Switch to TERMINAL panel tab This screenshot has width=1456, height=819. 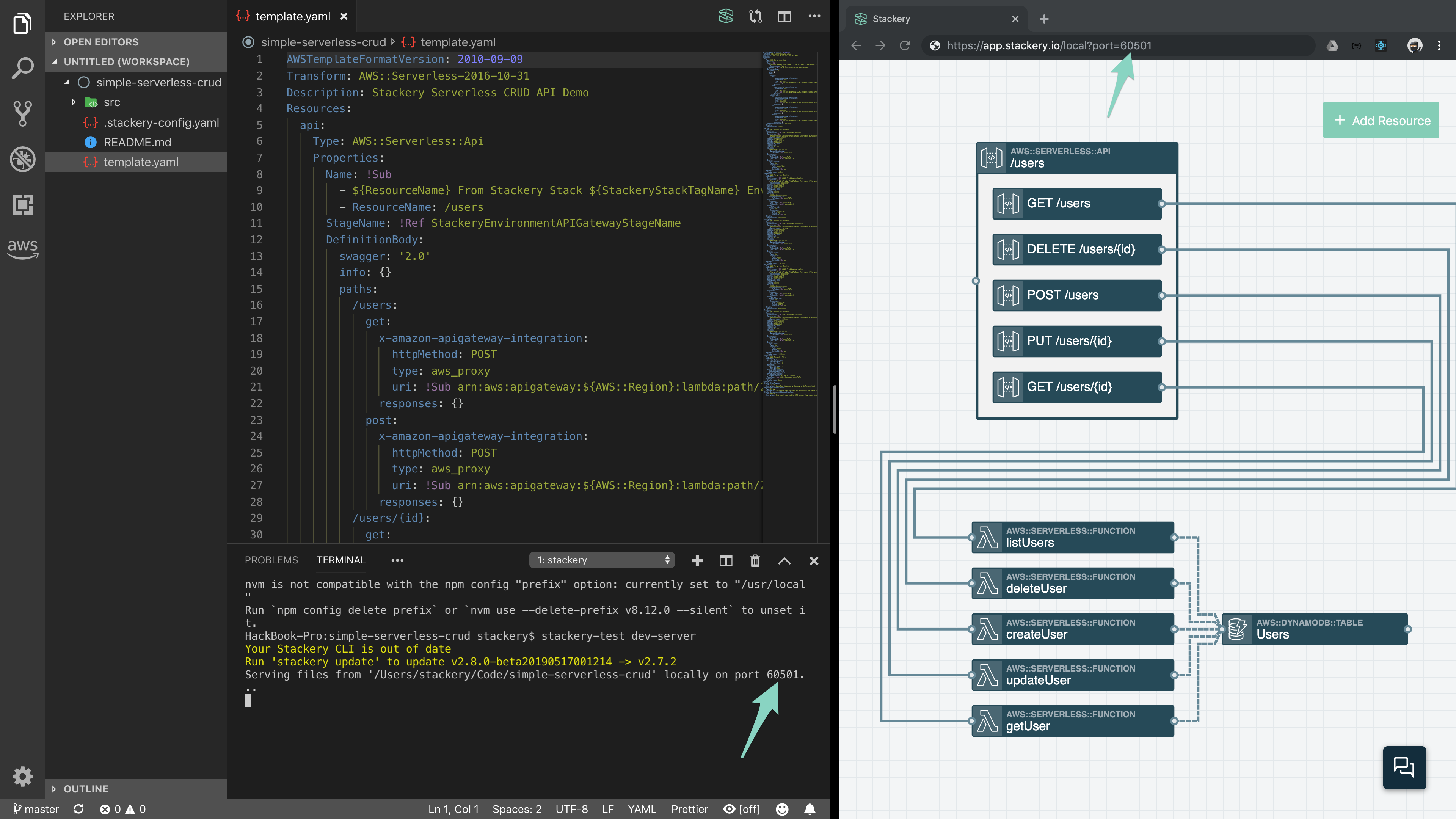[341, 560]
